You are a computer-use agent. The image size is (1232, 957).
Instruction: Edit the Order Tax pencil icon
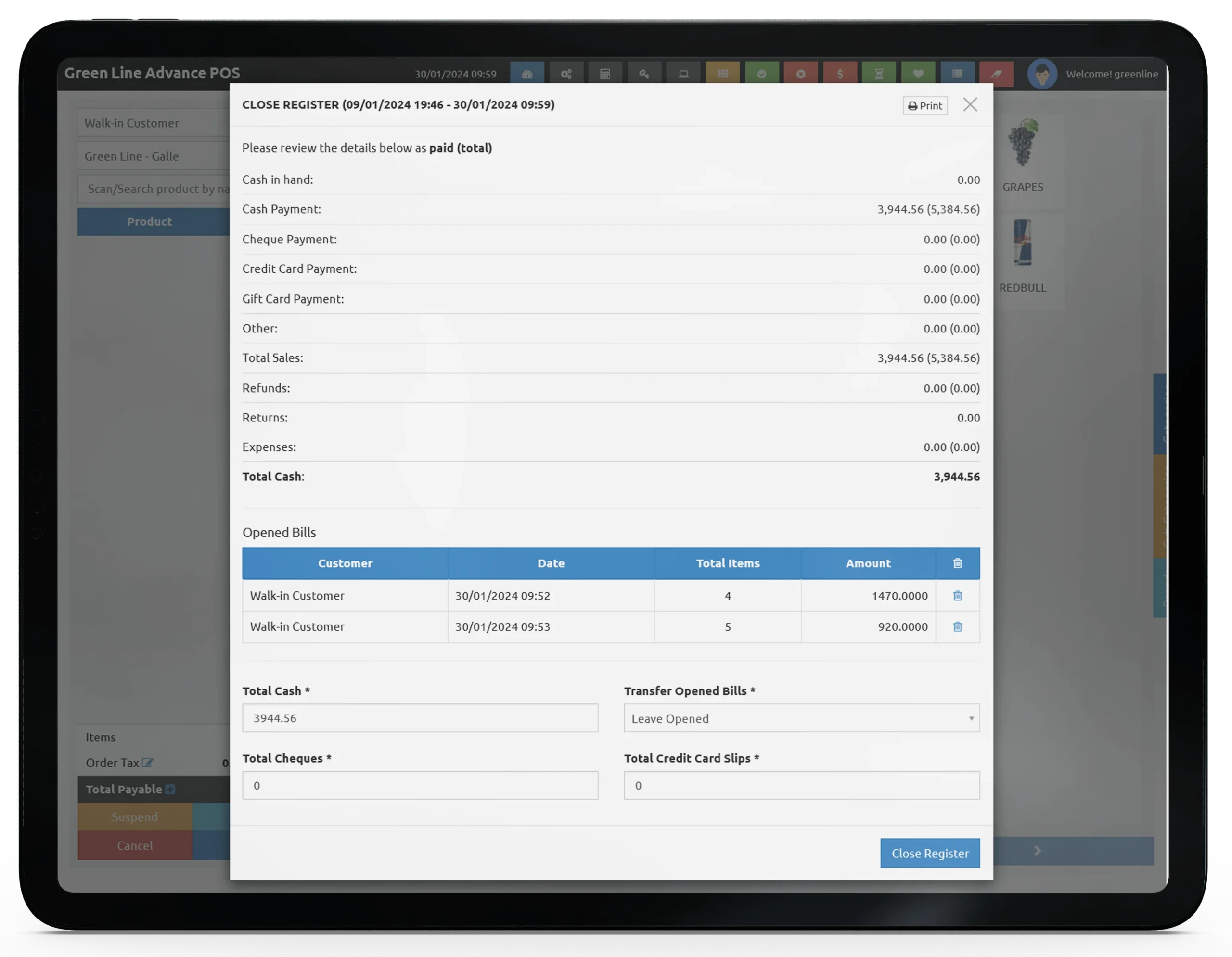148,763
